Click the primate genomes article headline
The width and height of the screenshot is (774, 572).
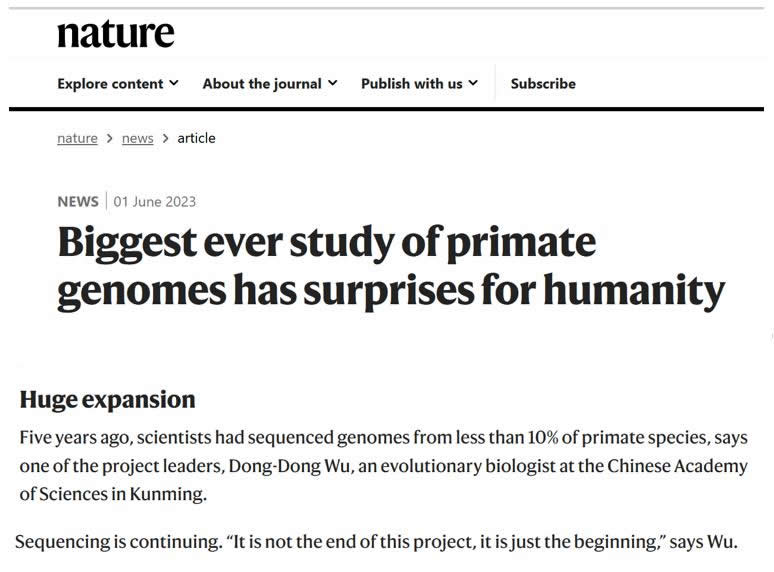[x=390, y=266]
